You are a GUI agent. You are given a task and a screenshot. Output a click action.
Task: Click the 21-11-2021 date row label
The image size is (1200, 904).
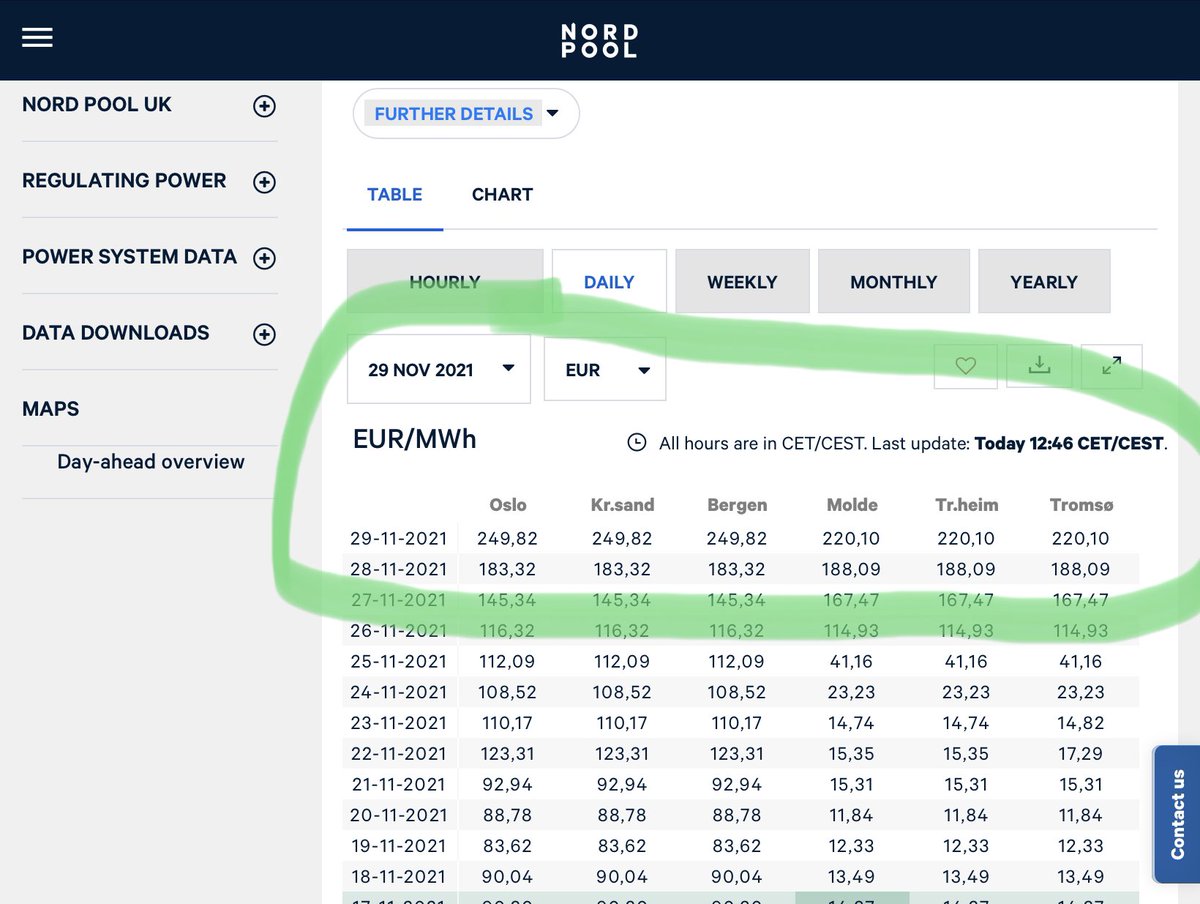coord(398,784)
